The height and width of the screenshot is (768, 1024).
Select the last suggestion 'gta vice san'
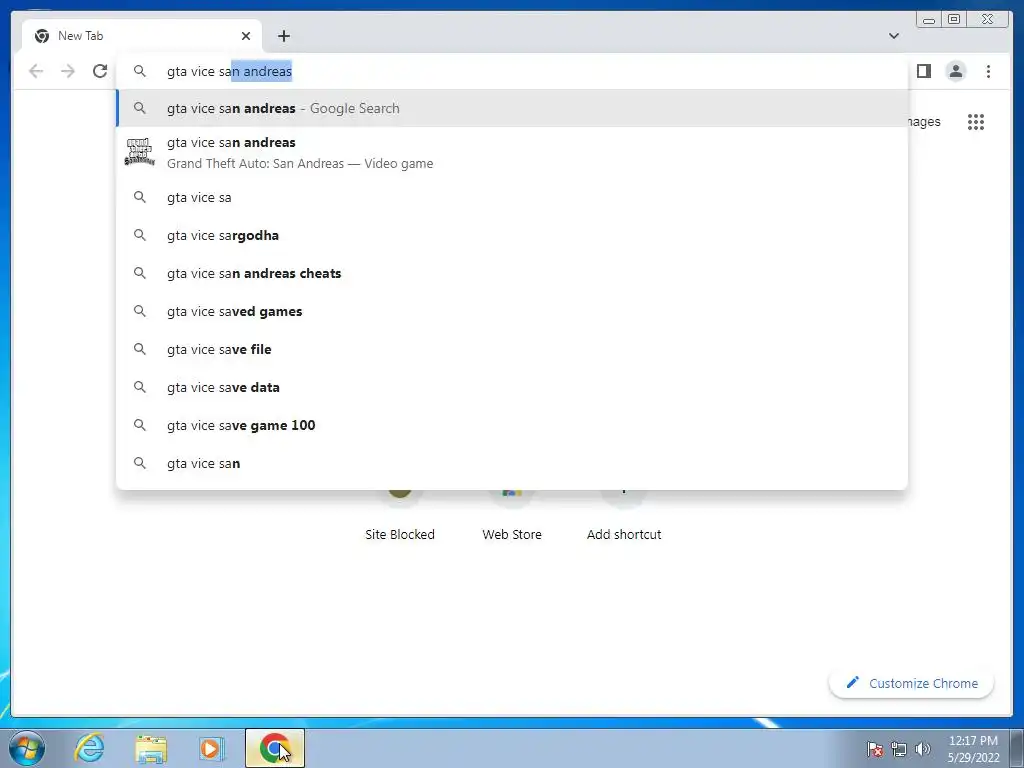[x=512, y=463]
